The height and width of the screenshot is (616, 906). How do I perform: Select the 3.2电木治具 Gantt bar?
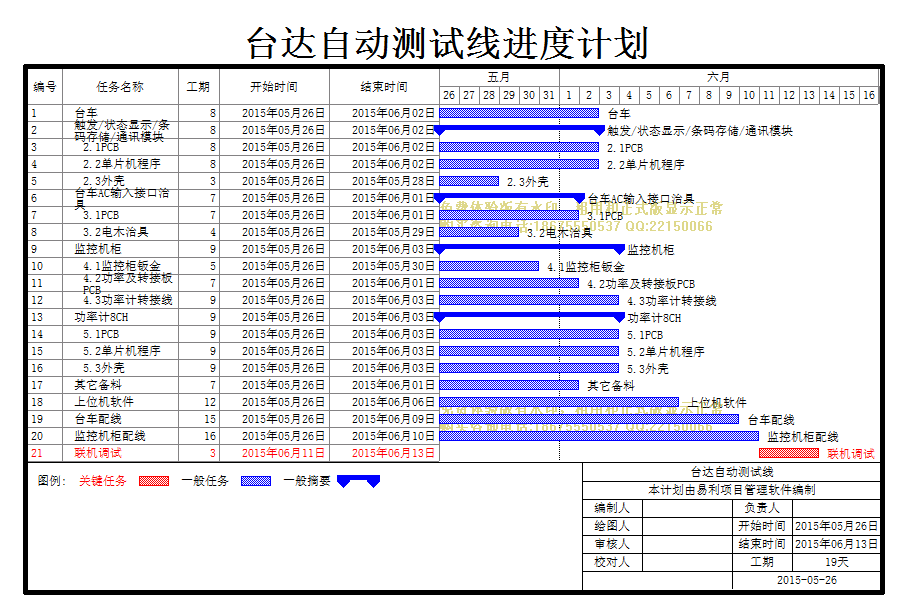(x=479, y=232)
